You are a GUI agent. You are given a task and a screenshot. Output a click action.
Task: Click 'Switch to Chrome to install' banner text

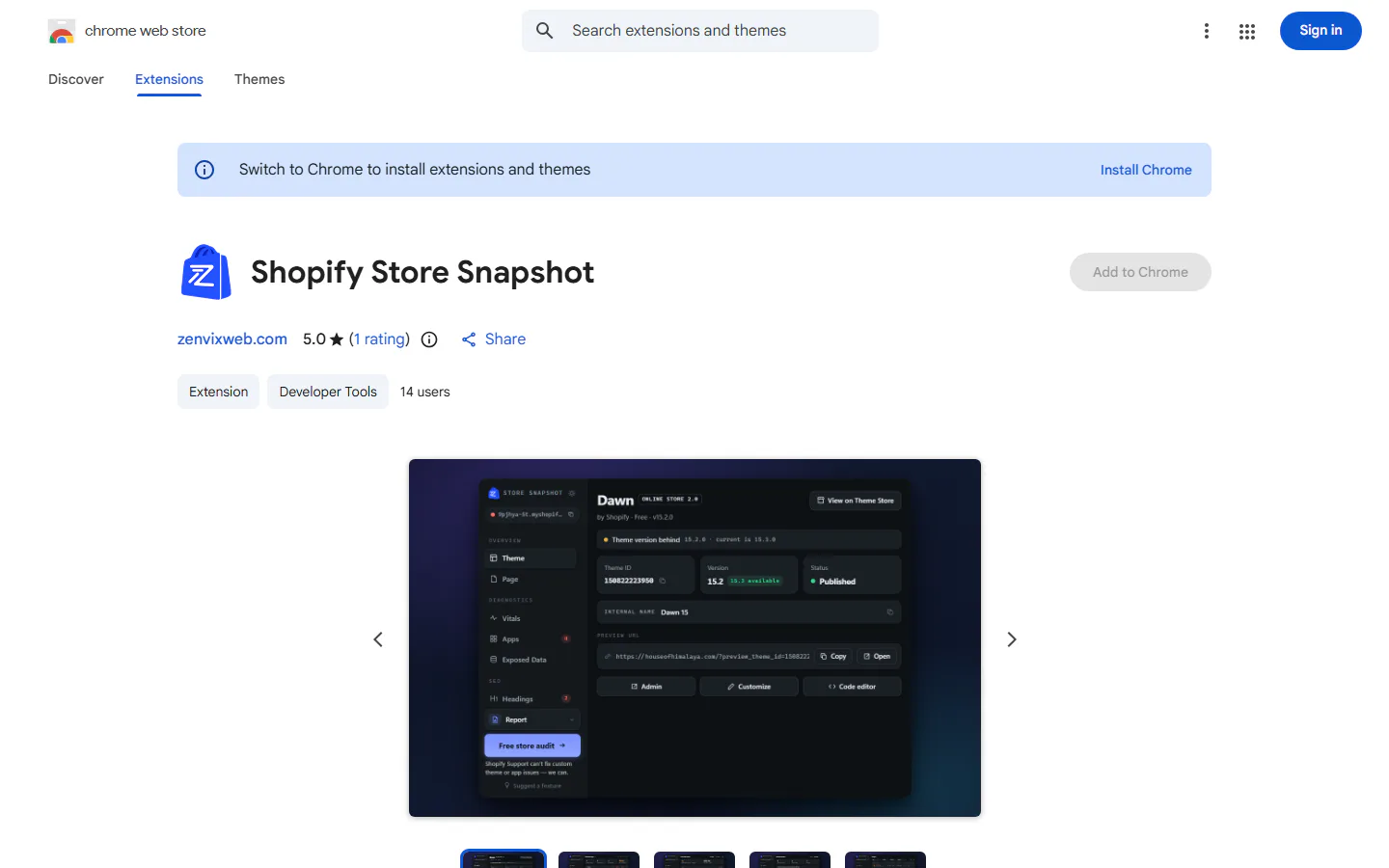[415, 170]
